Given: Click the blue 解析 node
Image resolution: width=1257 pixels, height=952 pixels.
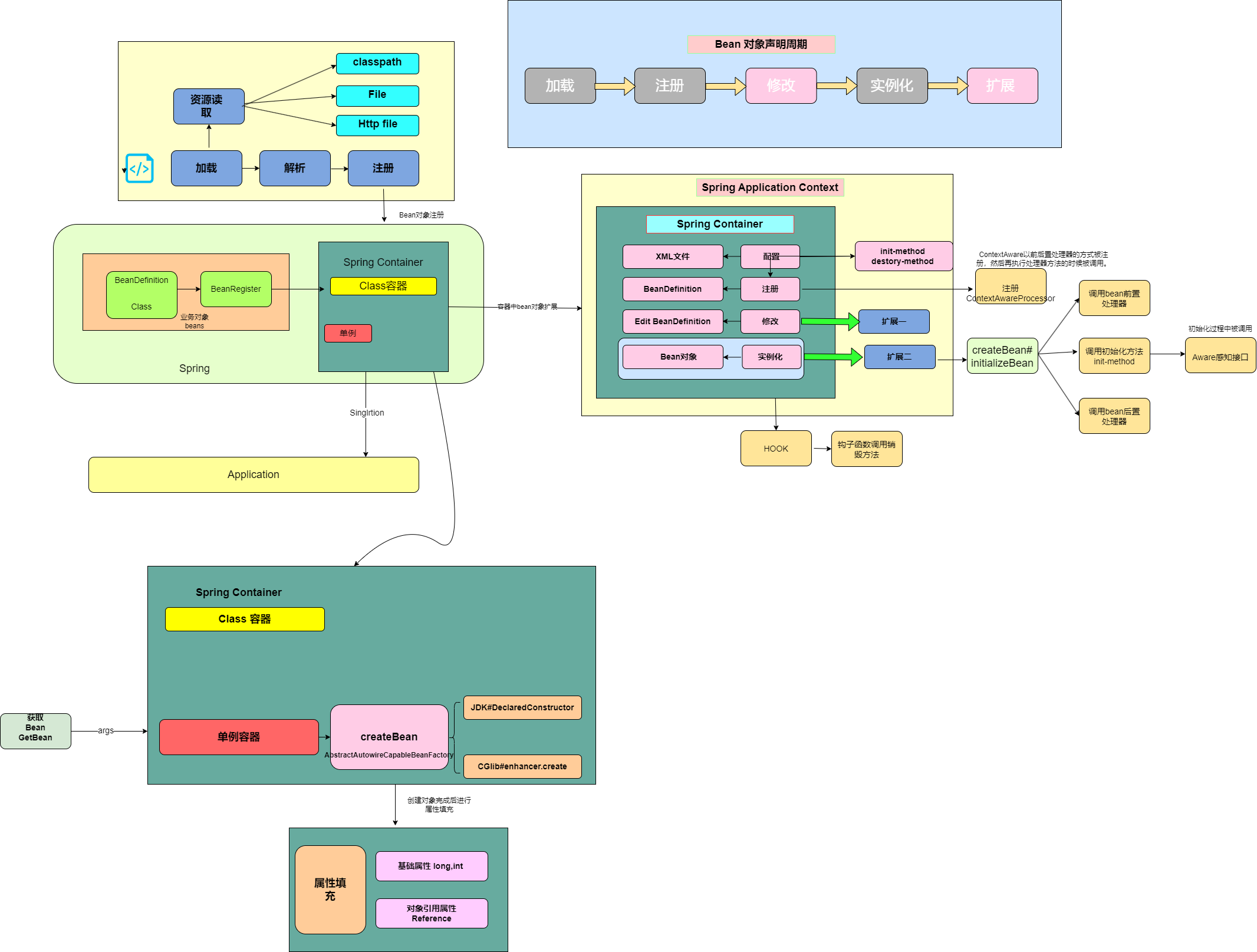Looking at the screenshot, I should (x=295, y=168).
